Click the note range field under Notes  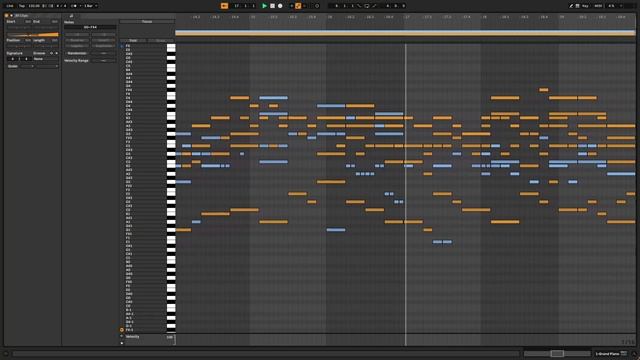click(90, 27)
